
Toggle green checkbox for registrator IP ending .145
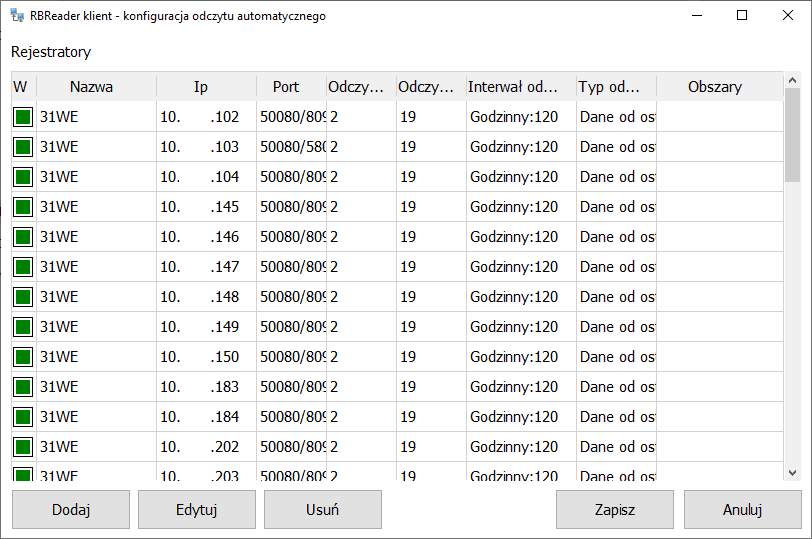click(x=23, y=207)
